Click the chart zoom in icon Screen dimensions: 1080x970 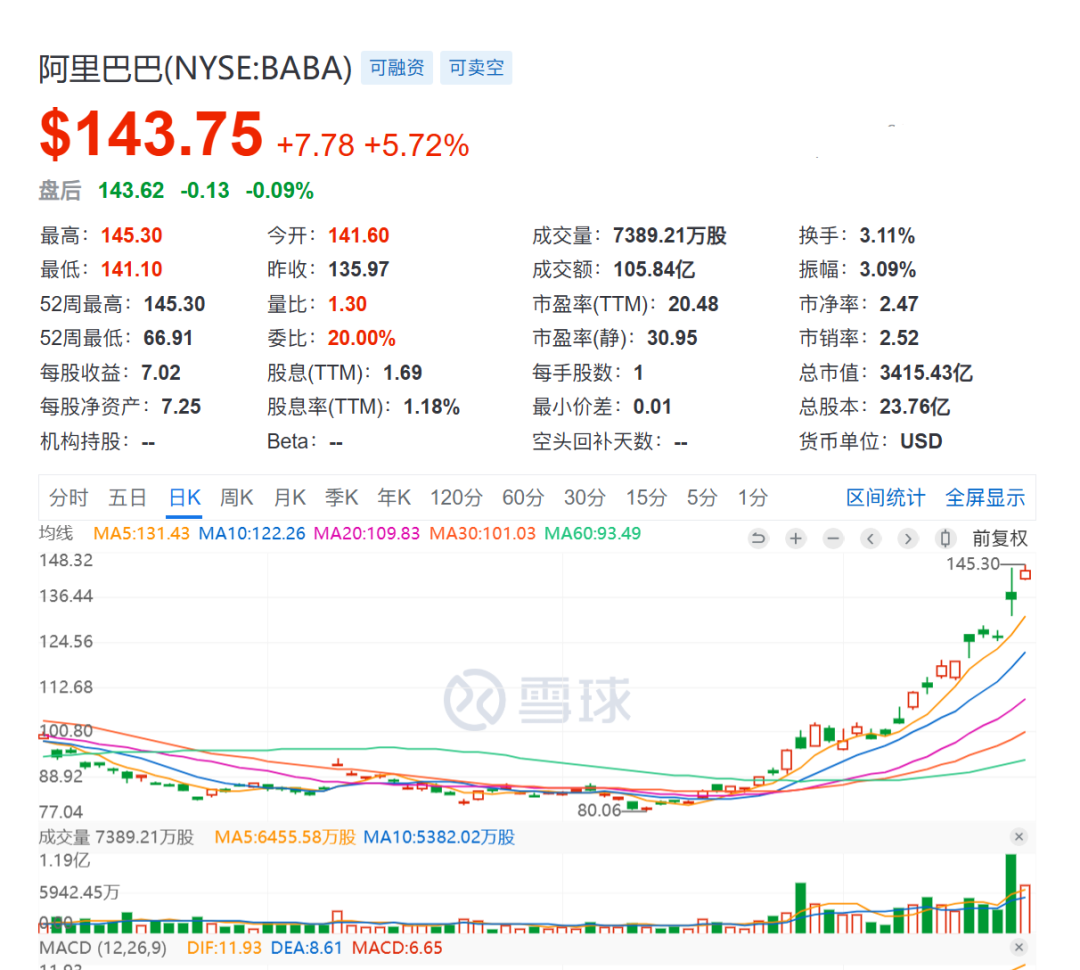pos(795,538)
